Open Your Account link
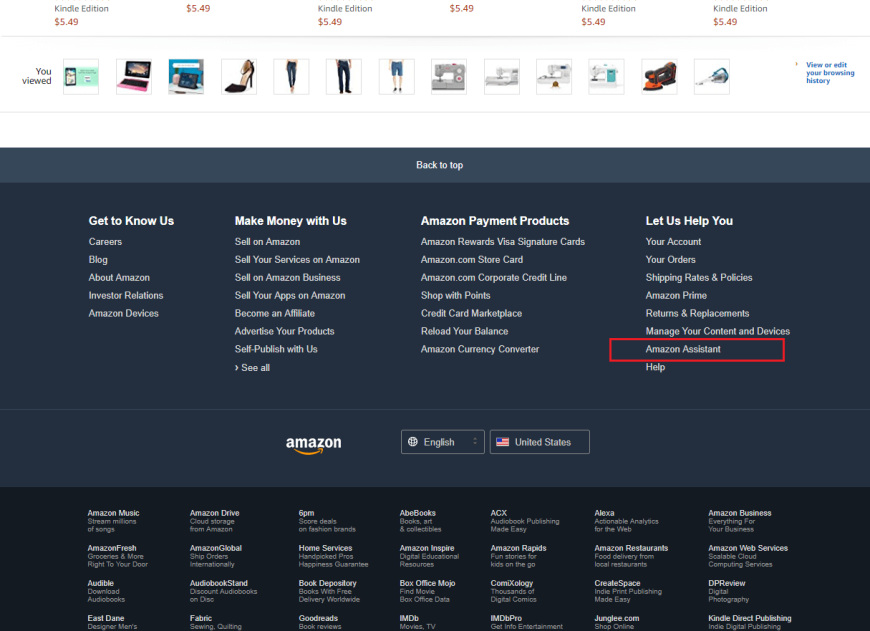The image size is (870, 631). coord(673,241)
